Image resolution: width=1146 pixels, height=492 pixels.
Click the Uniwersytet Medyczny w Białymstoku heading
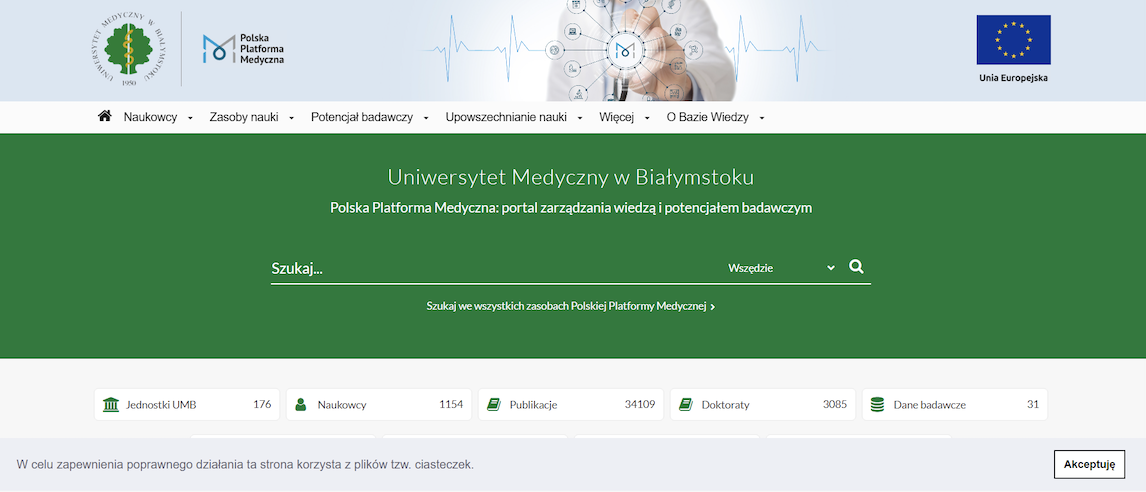(x=571, y=178)
